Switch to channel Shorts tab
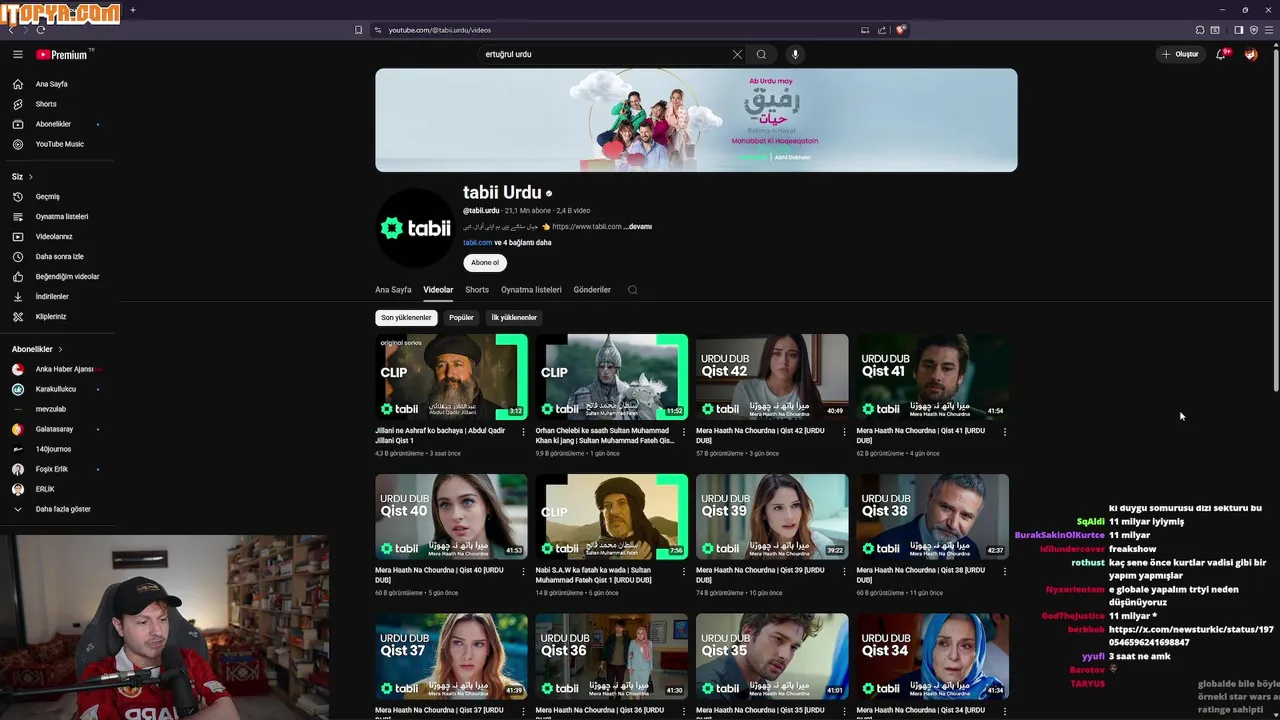Screen dimensions: 1280x720 click(x=477, y=290)
